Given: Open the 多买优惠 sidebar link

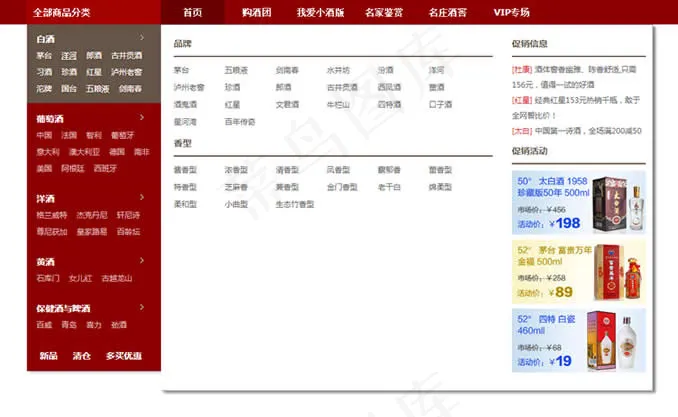Looking at the screenshot, I should tap(124, 356).
